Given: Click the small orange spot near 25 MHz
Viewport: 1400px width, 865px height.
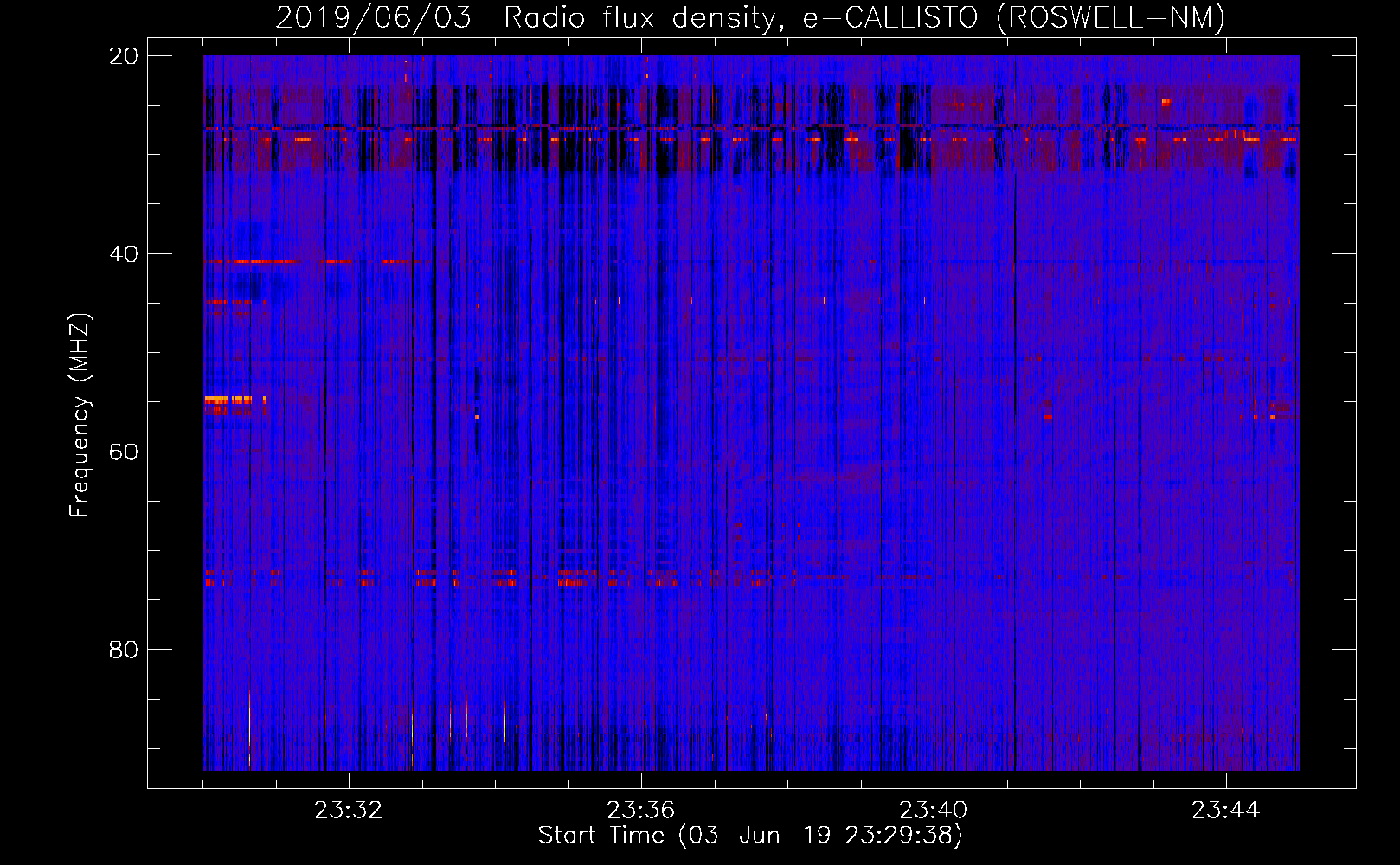Looking at the screenshot, I should pos(1166,102).
